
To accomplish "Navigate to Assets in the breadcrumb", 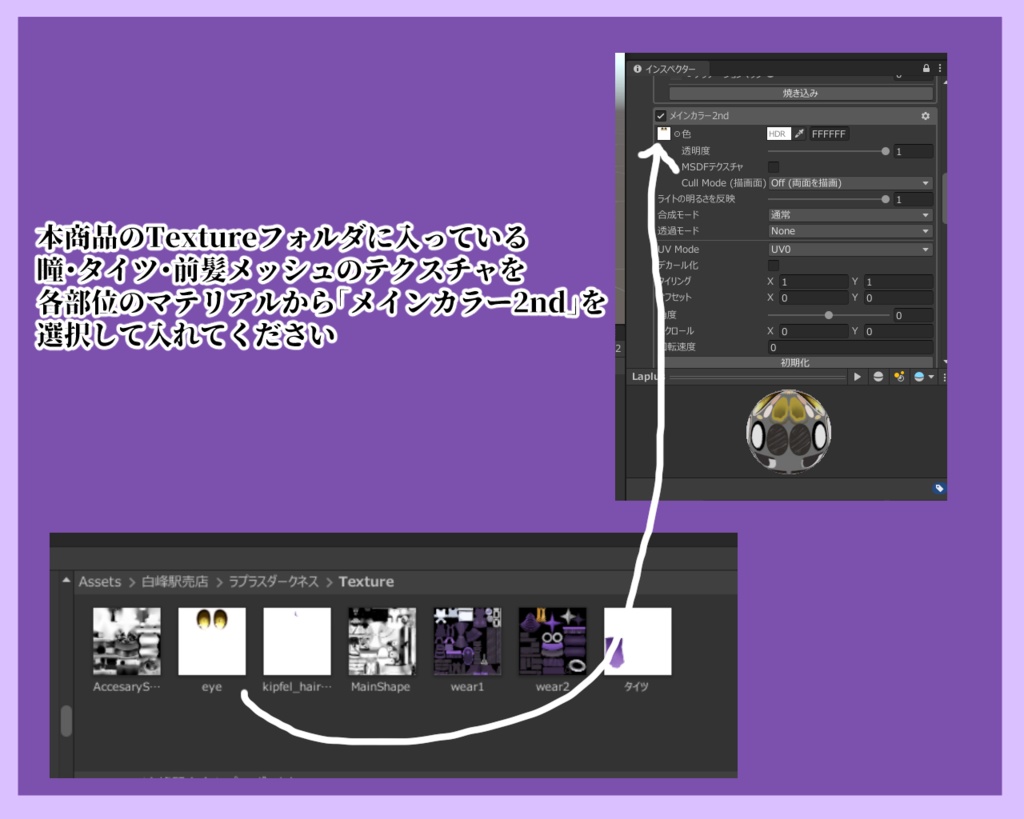I will (100, 581).
